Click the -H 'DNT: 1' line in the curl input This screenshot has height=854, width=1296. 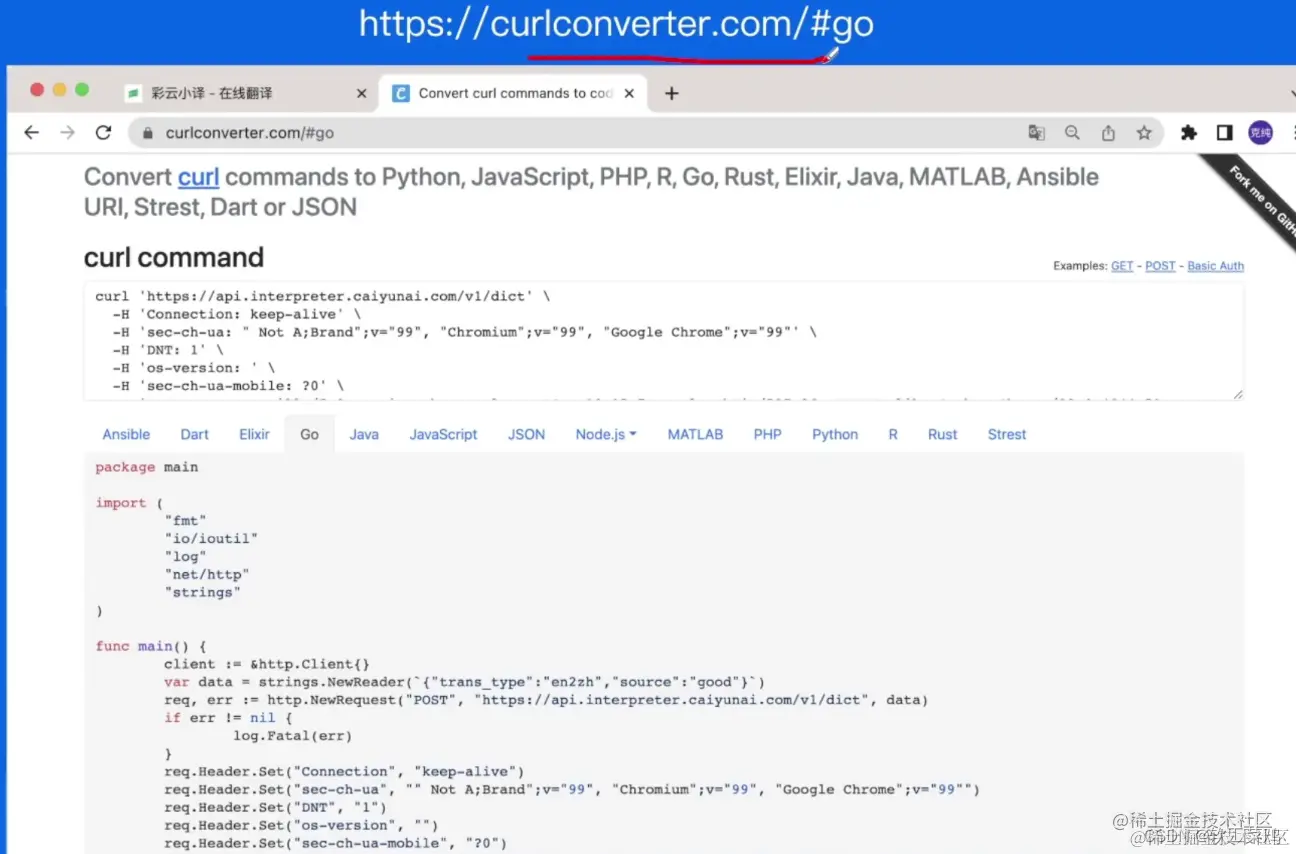coord(168,350)
